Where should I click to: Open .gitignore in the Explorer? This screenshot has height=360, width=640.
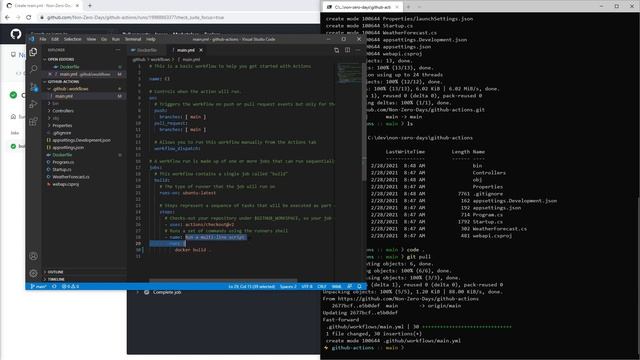[62, 133]
